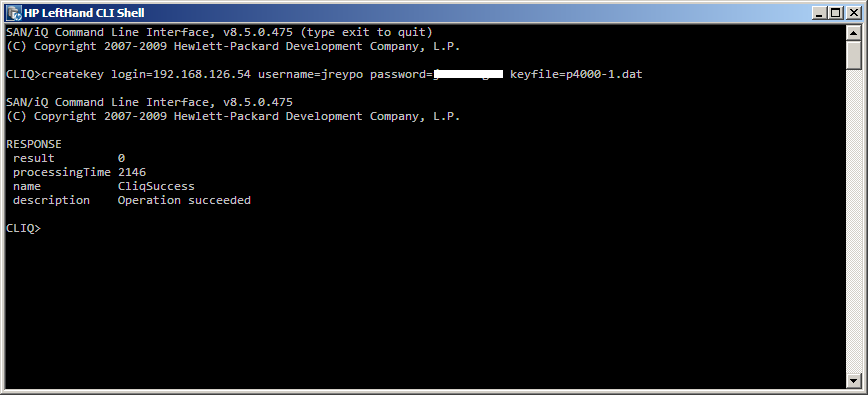Image resolution: width=868 pixels, height=395 pixels.
Task: Click the redacted password value
Action: 468,74
